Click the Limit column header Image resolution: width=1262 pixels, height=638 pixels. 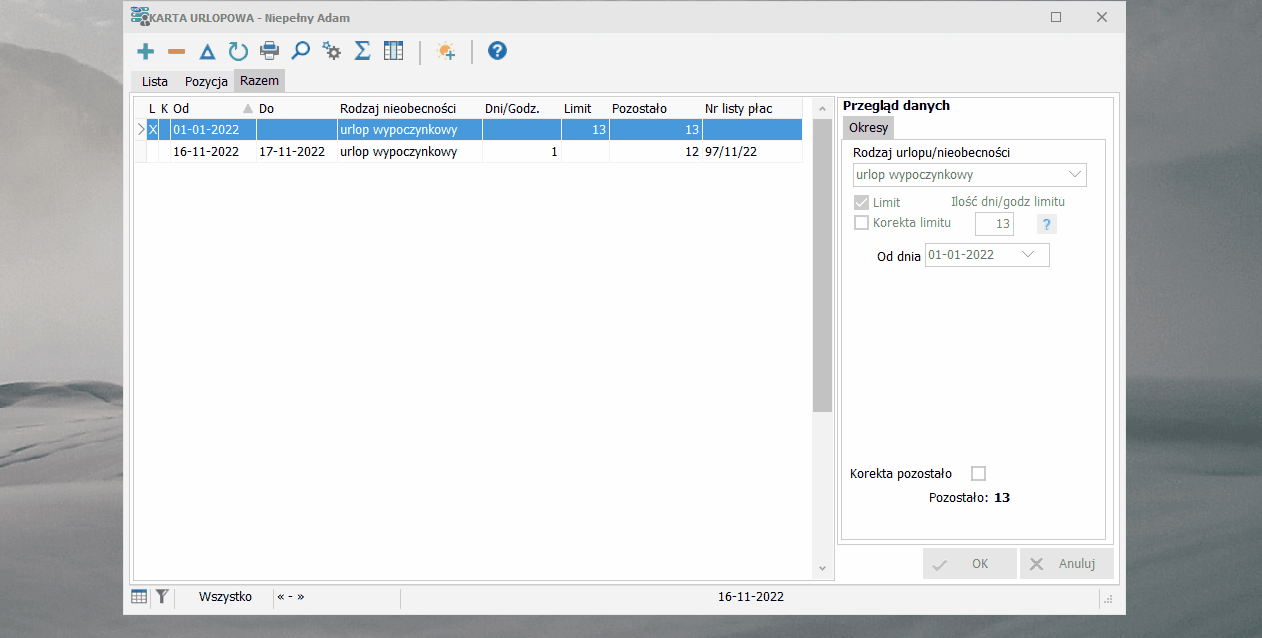585,108
